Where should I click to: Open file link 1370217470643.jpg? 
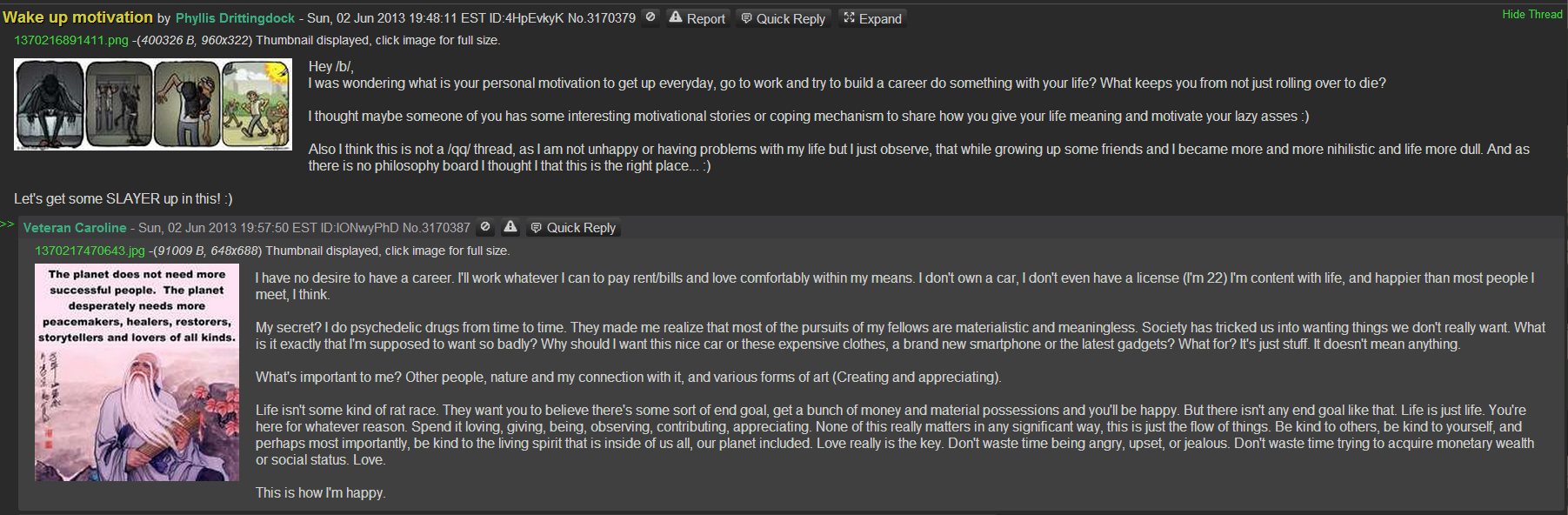tap(90, 251)
